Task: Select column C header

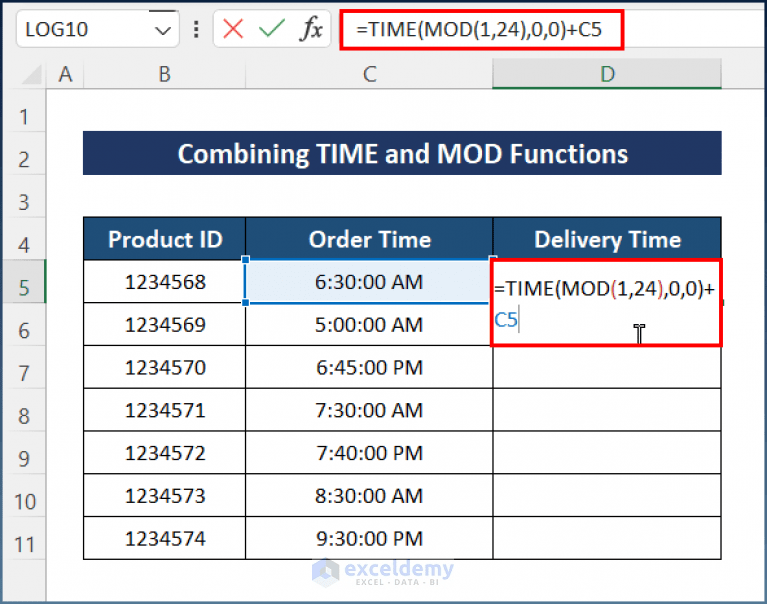Action: [x=369, y=74]
